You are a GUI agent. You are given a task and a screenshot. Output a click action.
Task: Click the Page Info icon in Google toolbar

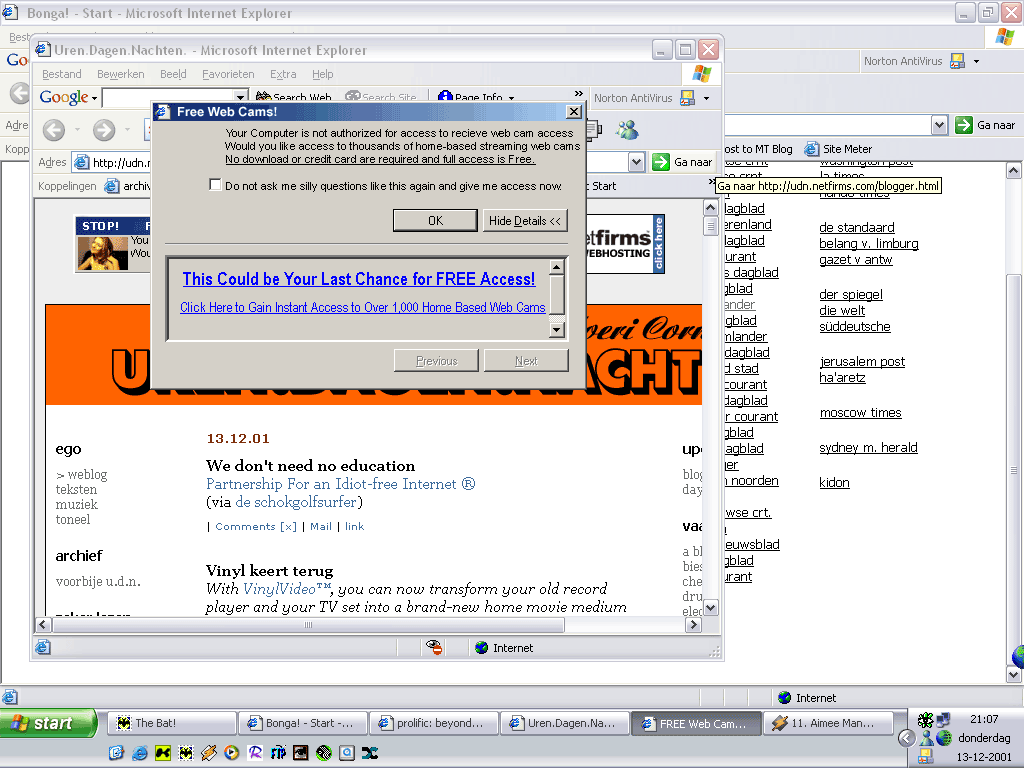pos(446,98)
